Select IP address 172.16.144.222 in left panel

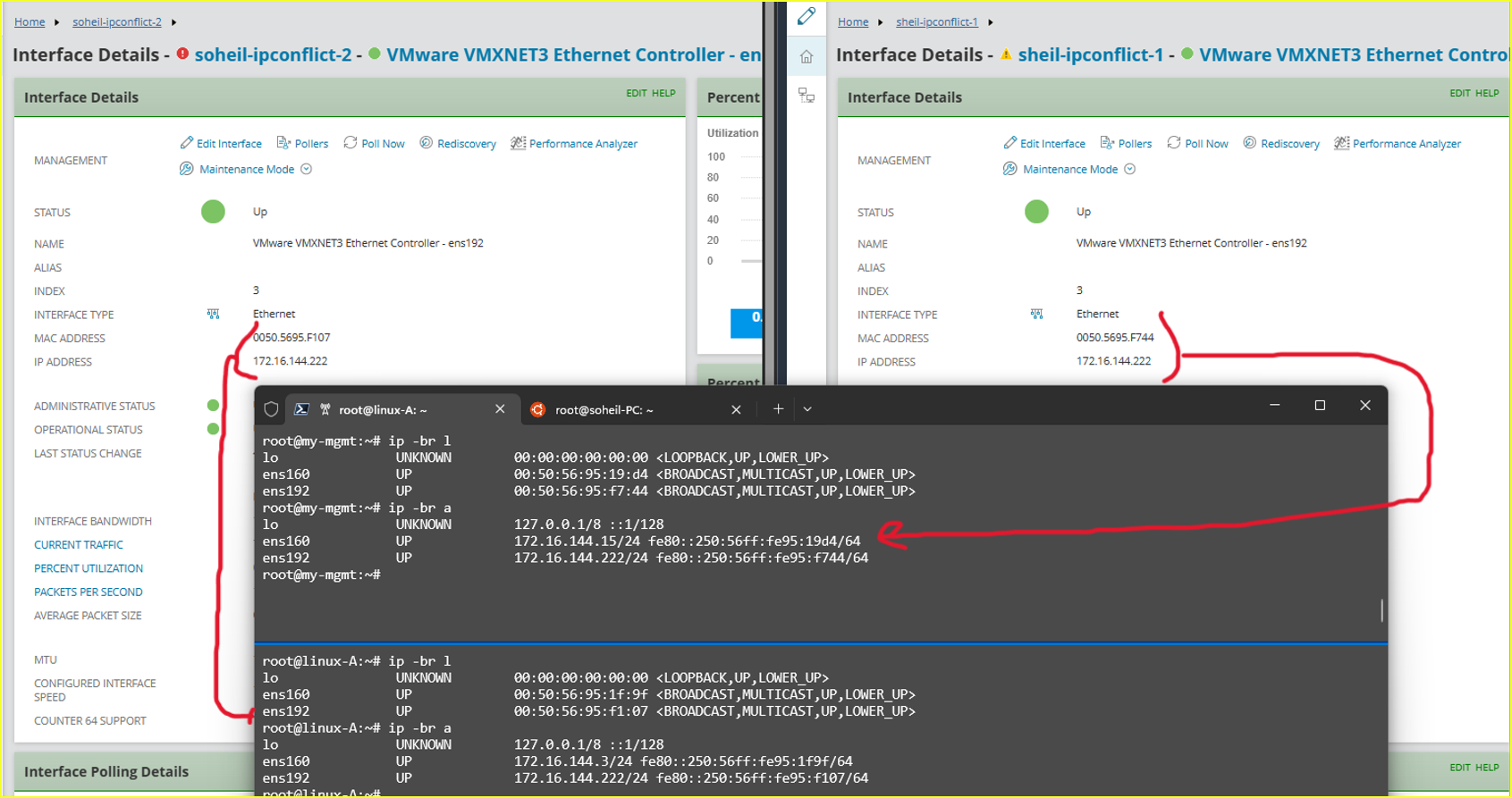(x=290, y=361)
